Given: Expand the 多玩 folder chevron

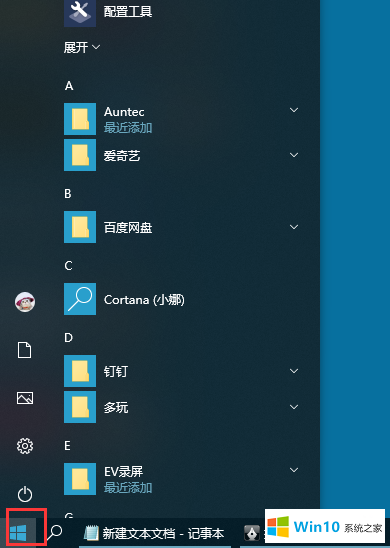Looking at the screenshot, I should [x=294, y=407].
